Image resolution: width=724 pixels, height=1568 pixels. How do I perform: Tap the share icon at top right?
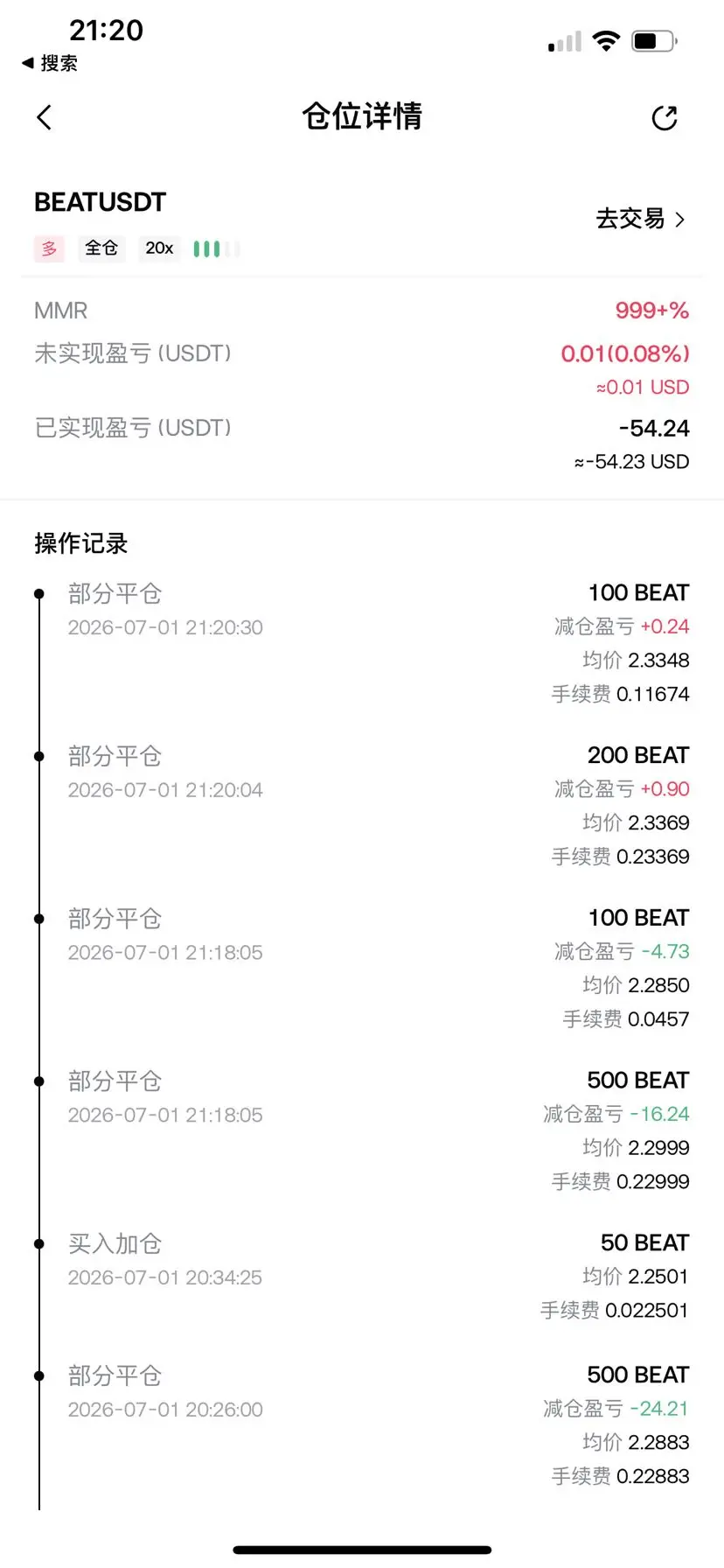(665, 118)
